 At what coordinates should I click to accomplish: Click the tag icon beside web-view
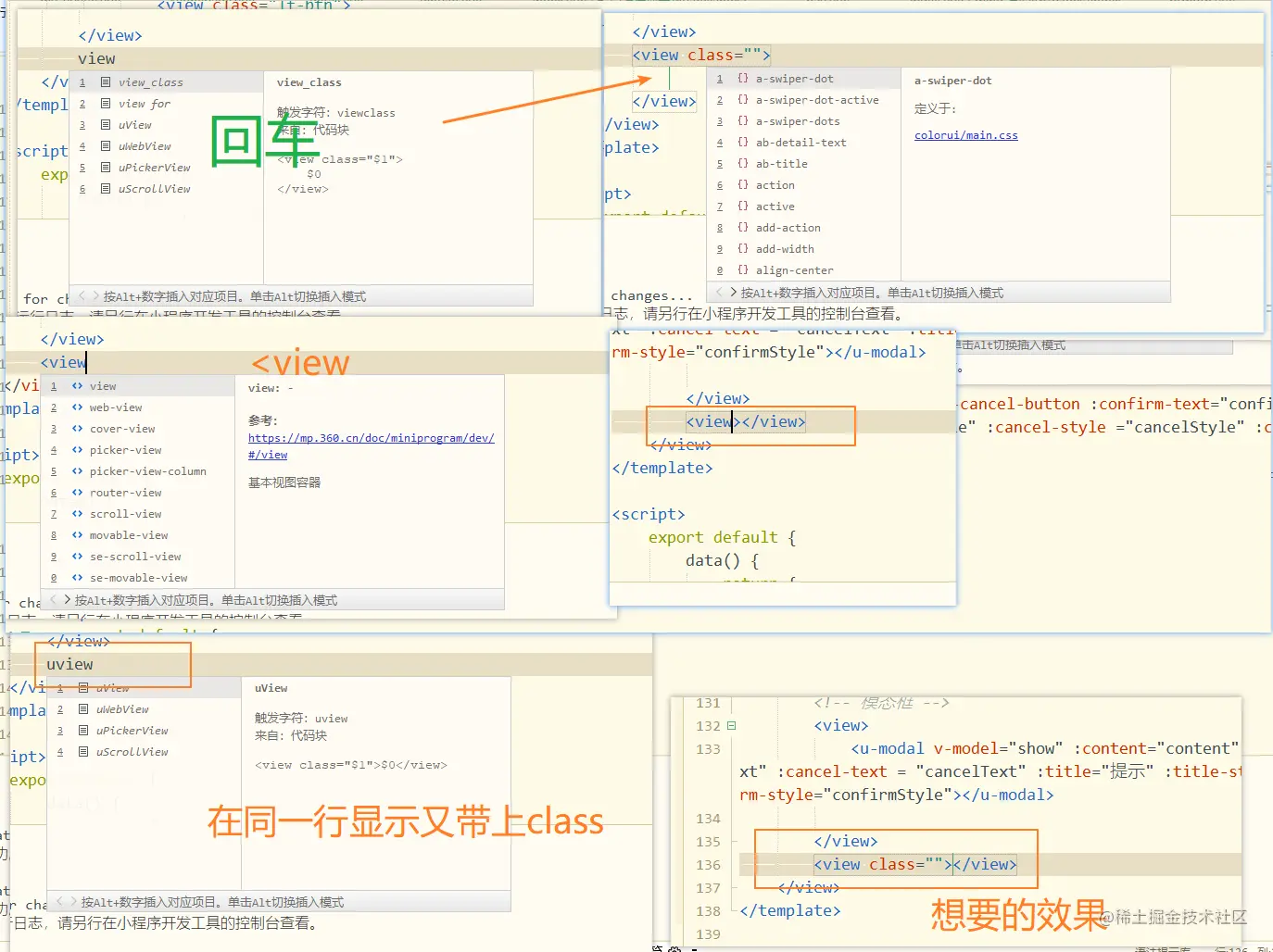coord(78,407)
